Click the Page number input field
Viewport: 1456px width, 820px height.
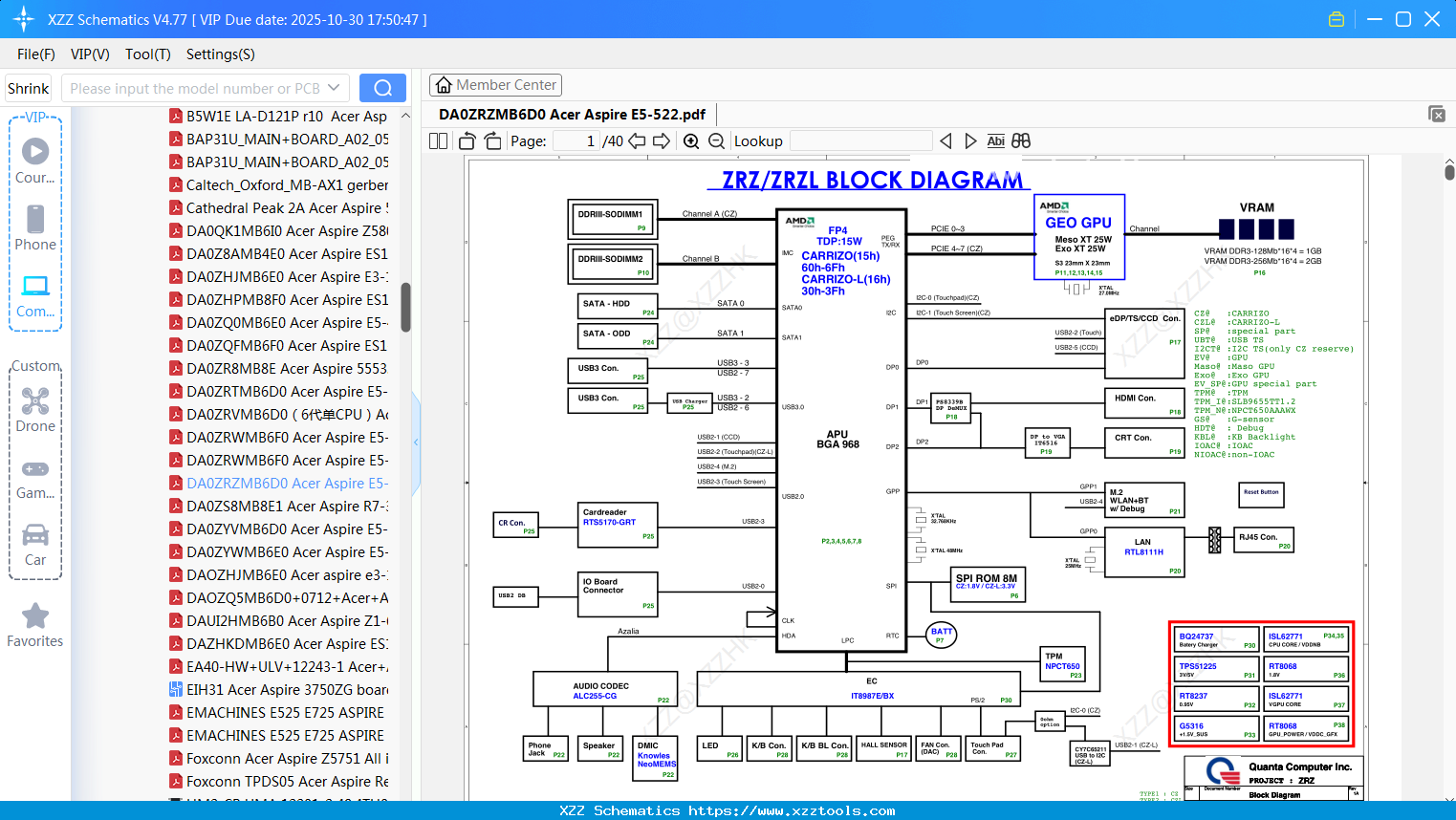click(576, 141)
